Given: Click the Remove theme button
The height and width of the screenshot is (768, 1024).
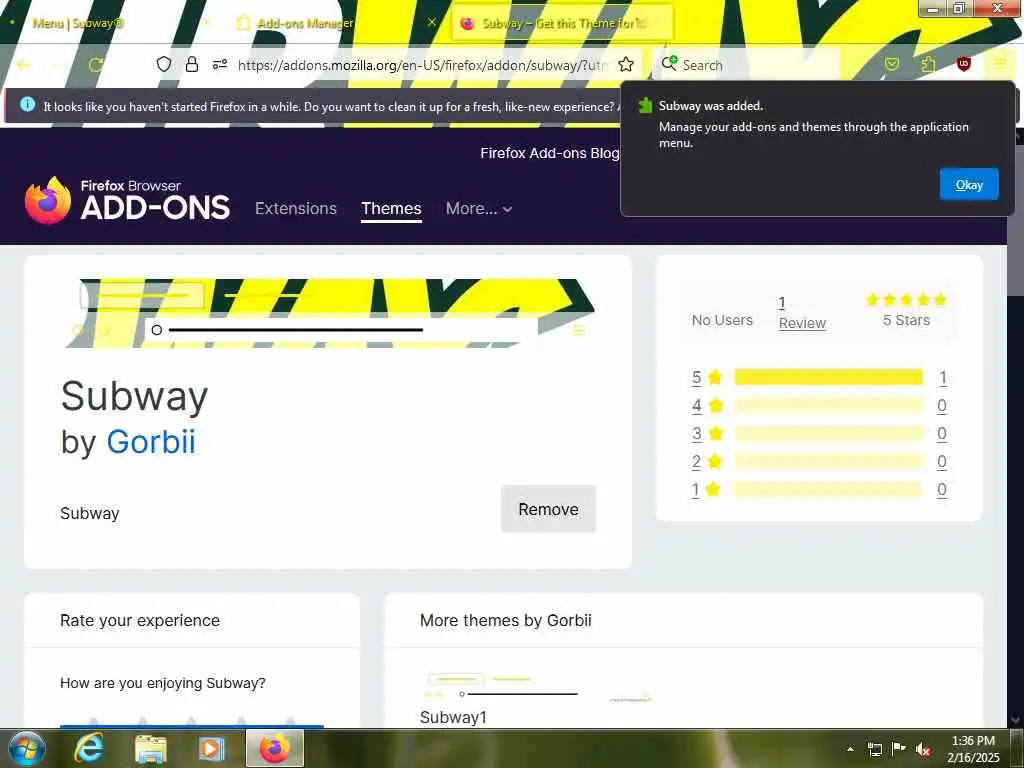Looking at the screenshot, I should pyautogui.click(x=548, y=509).
